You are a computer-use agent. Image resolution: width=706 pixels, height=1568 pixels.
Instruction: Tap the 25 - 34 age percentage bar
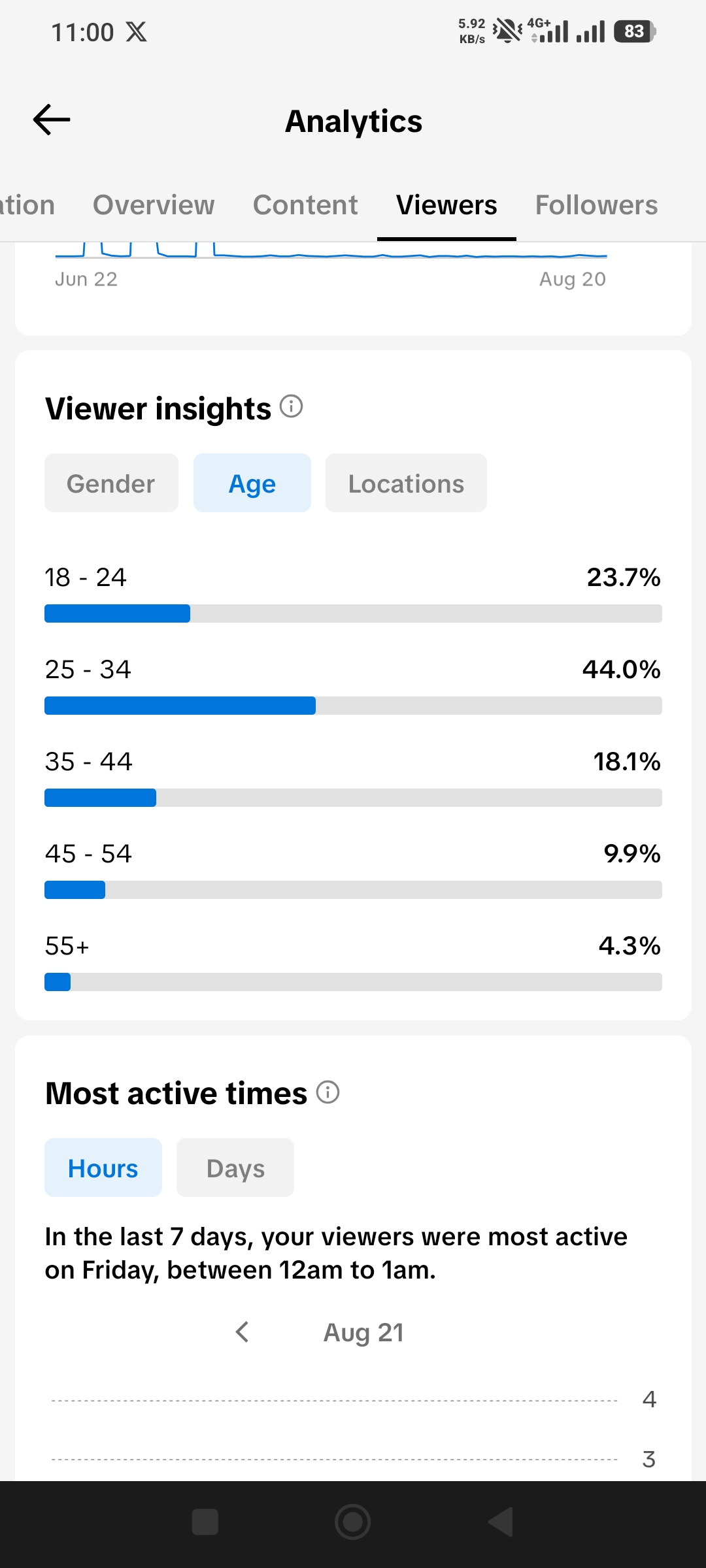(x=353, y=706)
